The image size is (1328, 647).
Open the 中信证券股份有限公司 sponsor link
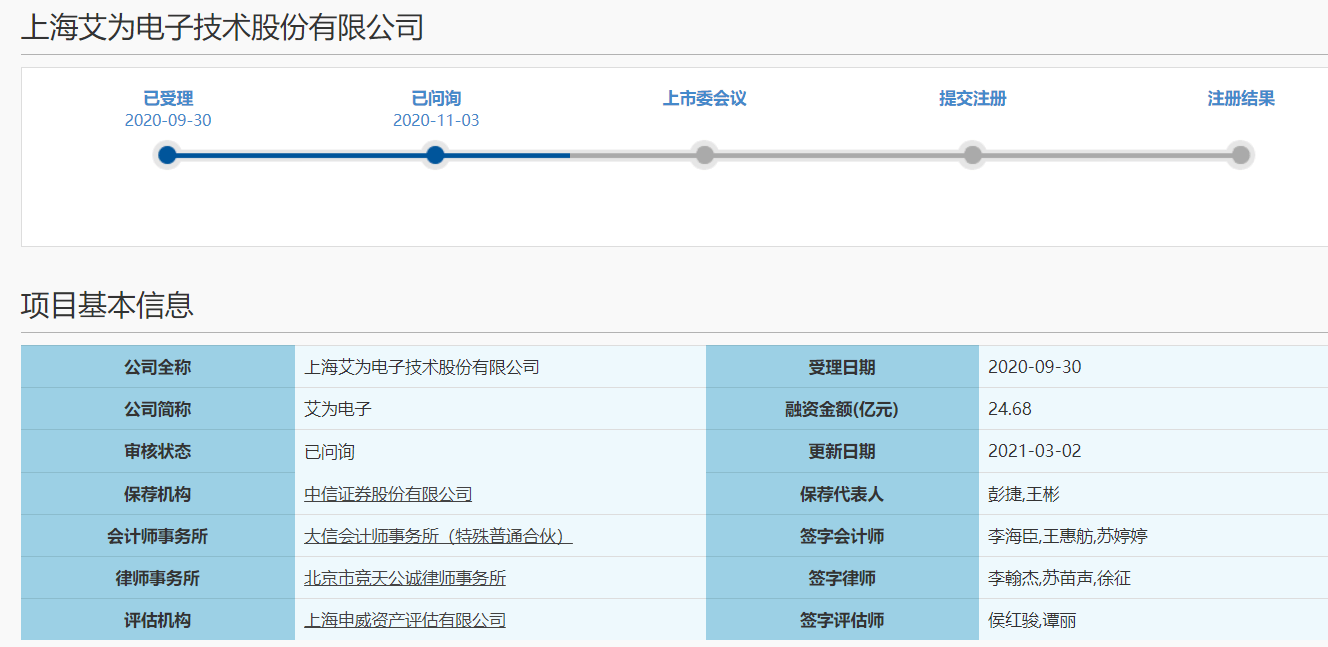tap(388, 494)
